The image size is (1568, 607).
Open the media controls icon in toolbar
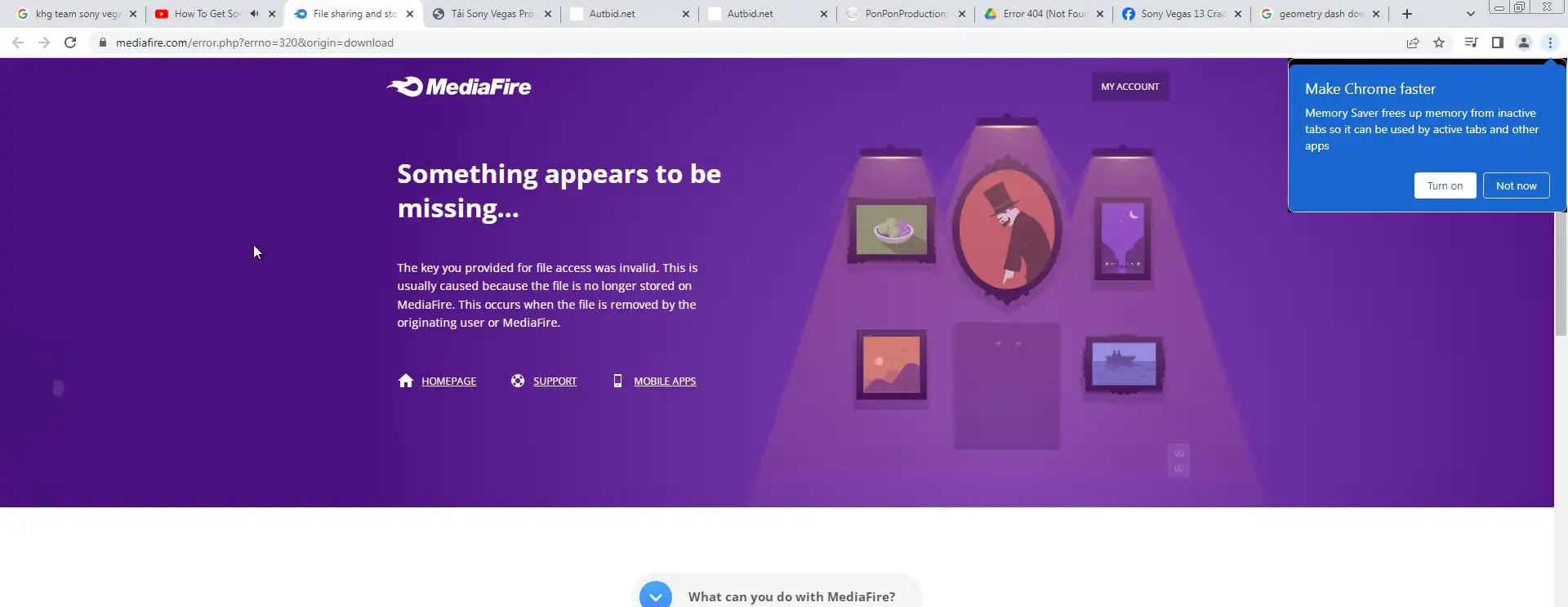click(x=1471, y=42)
